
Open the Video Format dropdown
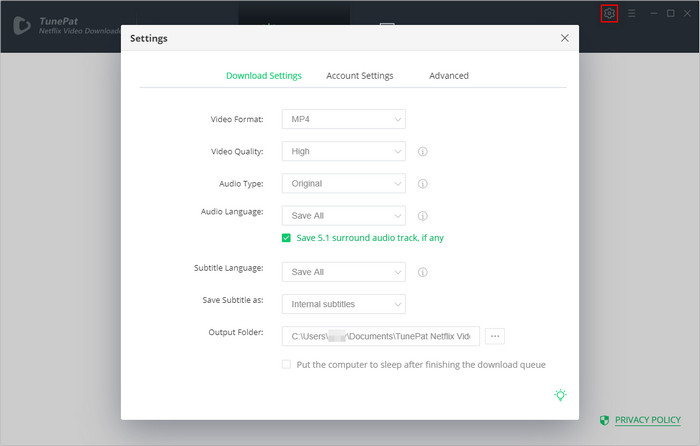[x=344, y=119]
